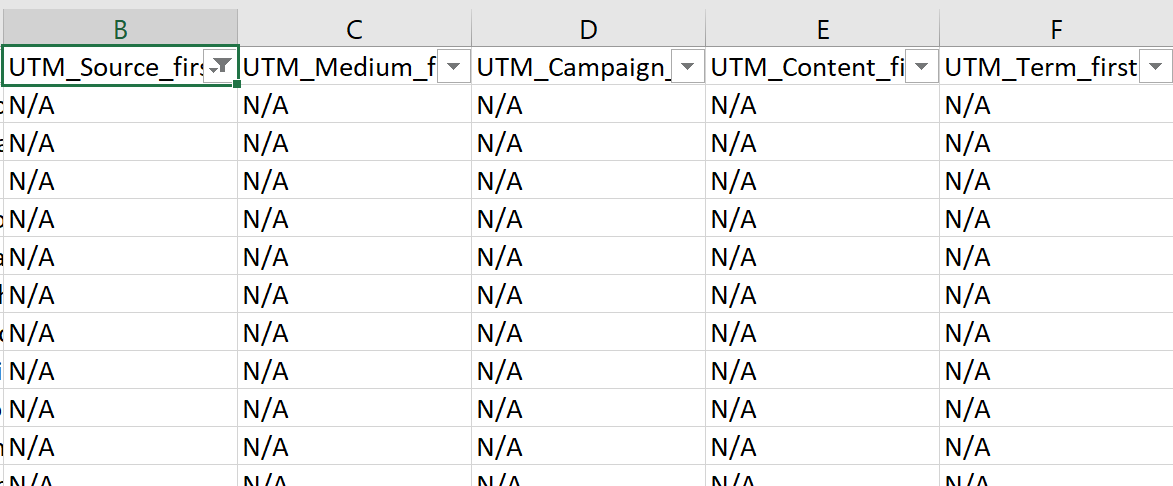Select first N/A cell under UTM_Content
The height and width of the screenshot is (486, 1173).
coord(823,105)
